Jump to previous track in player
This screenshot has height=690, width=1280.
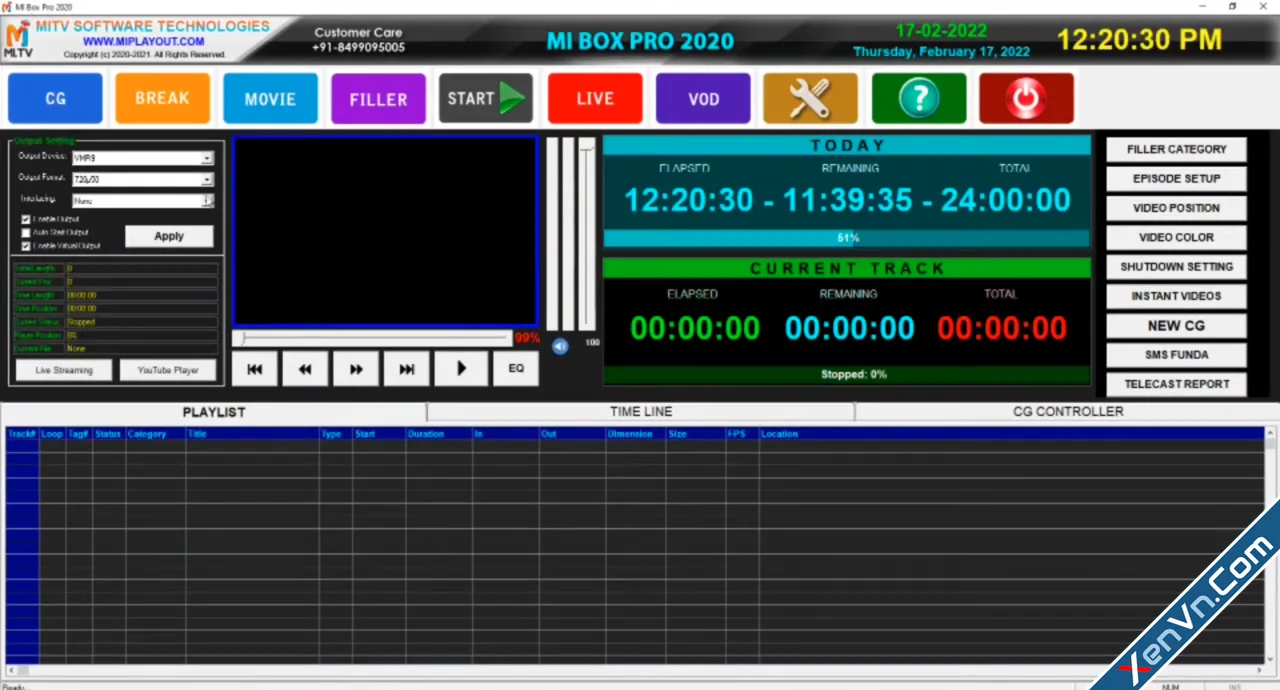tap(255, 369)
